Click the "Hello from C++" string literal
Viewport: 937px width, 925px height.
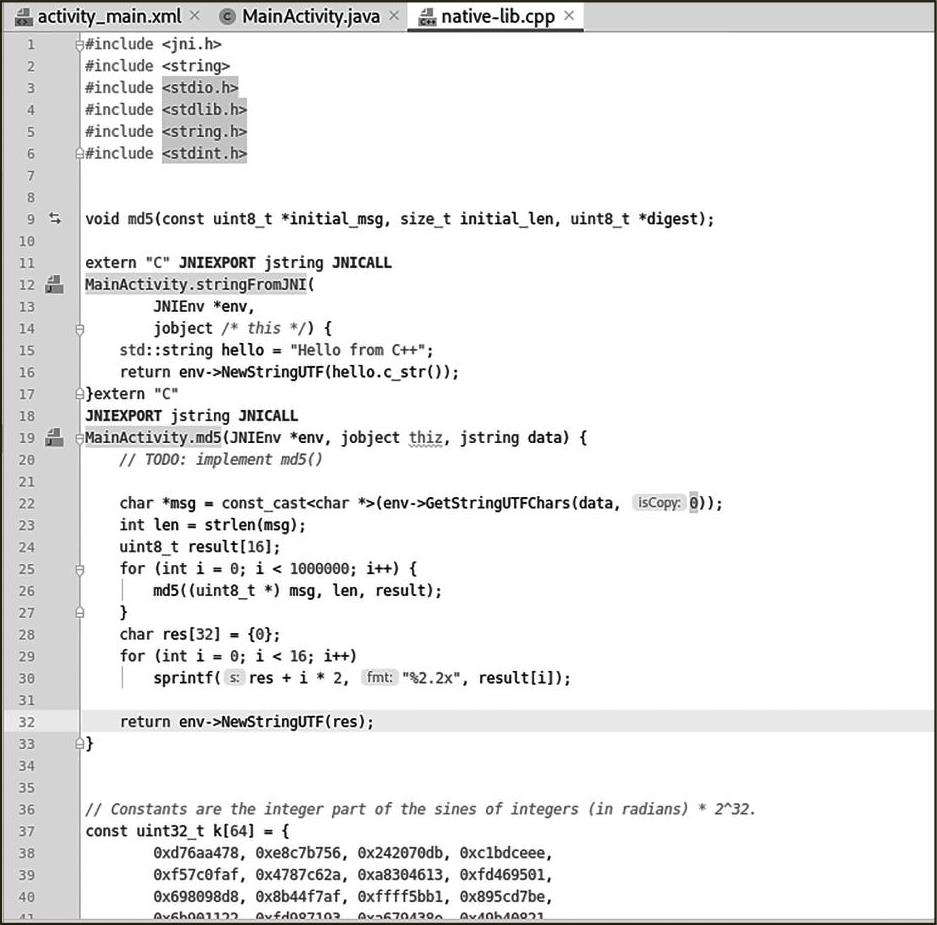[x=357, y=350]
